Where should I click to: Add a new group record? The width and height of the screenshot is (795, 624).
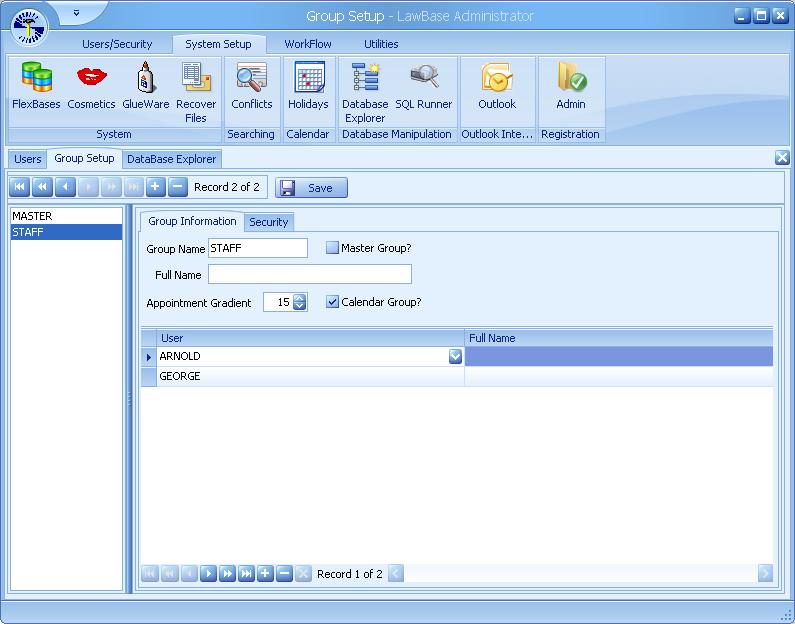click(x=156, y=187)
